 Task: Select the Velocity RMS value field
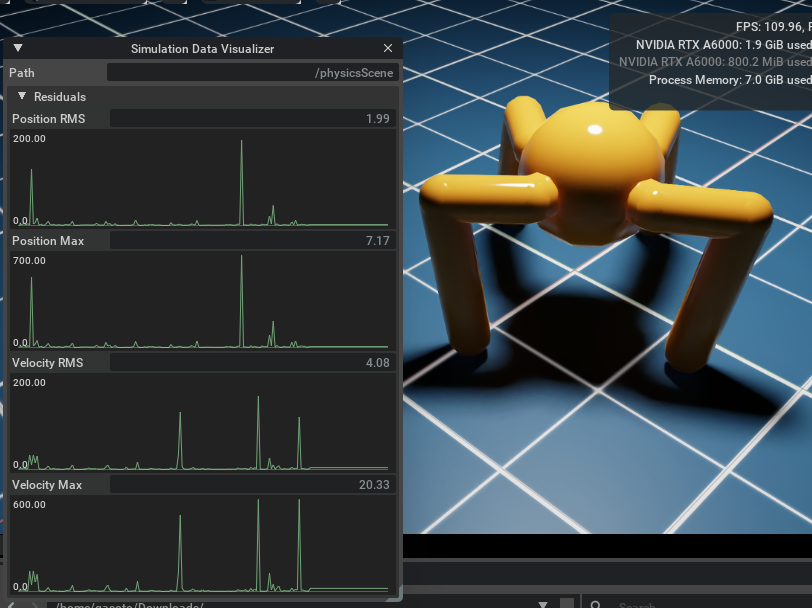tap(252, 363)
